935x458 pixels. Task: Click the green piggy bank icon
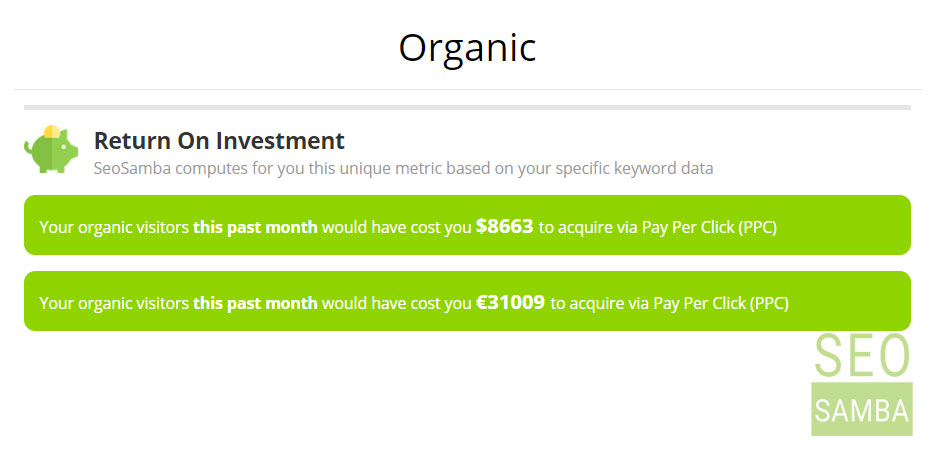pos(51,150)
